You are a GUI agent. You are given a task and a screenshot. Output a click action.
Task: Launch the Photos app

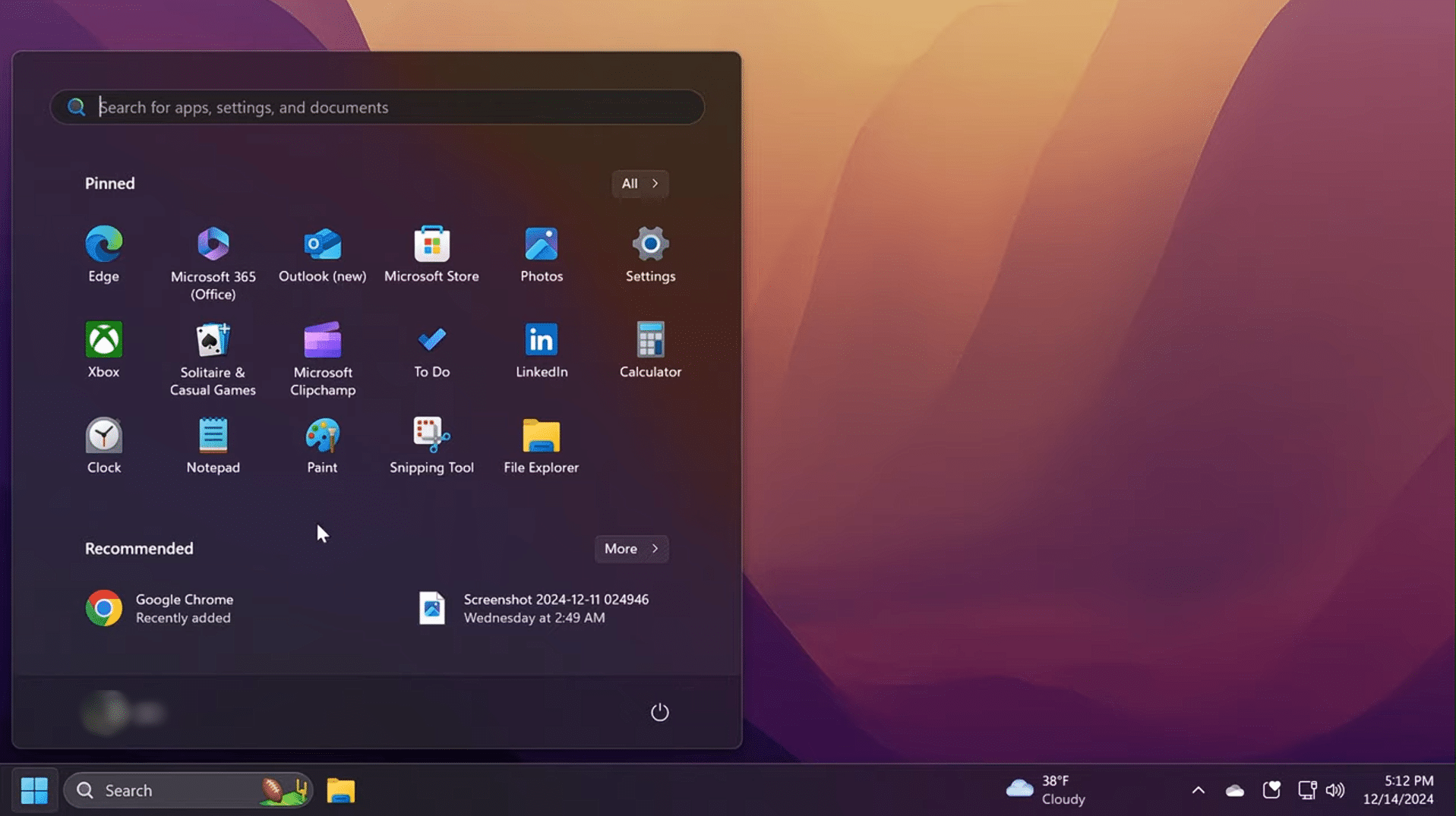point(541,254)
